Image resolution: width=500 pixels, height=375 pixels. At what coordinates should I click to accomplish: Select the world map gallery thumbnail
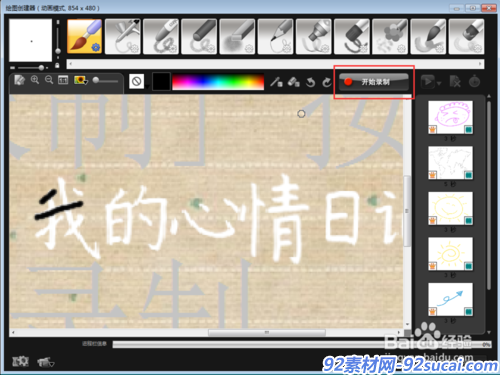coord(450,163)
